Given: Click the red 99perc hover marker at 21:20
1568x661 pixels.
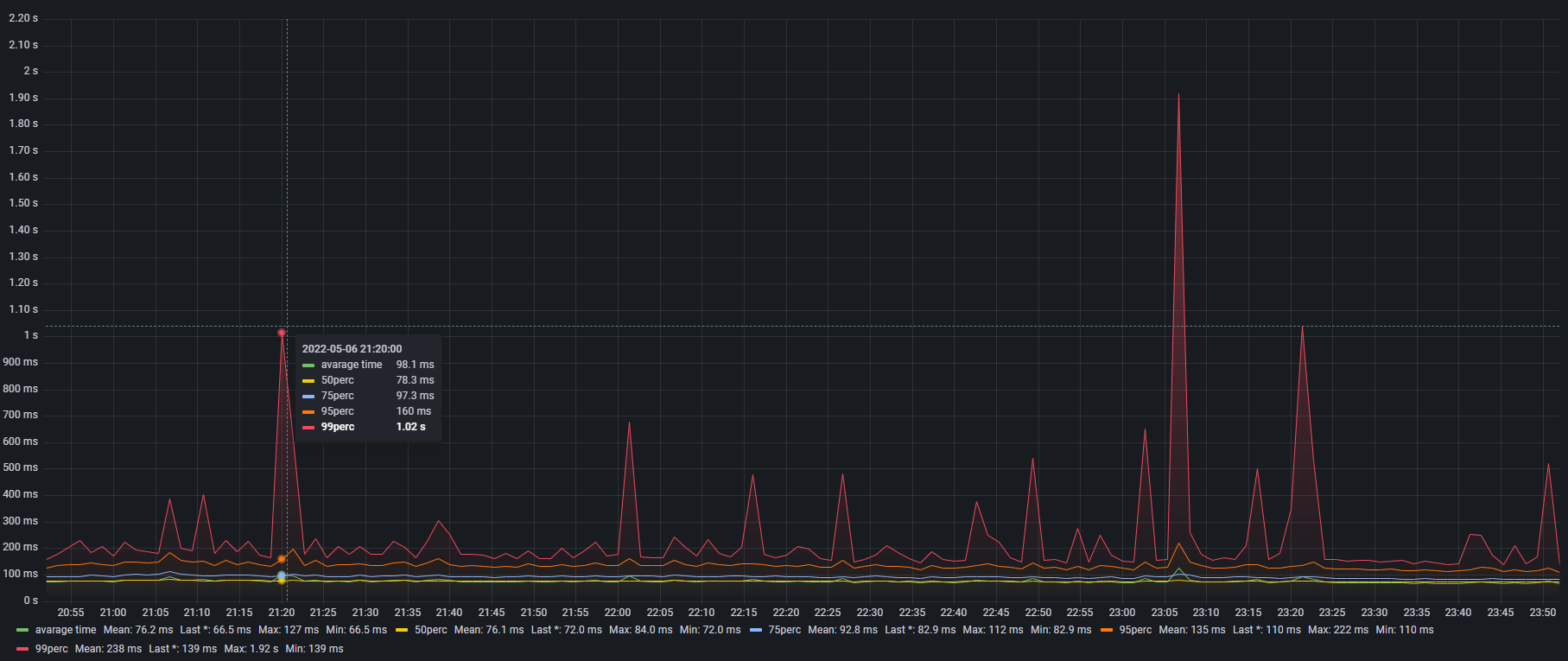Looking at the screenshot, I should pyautogui.click(x=282, y=333).
